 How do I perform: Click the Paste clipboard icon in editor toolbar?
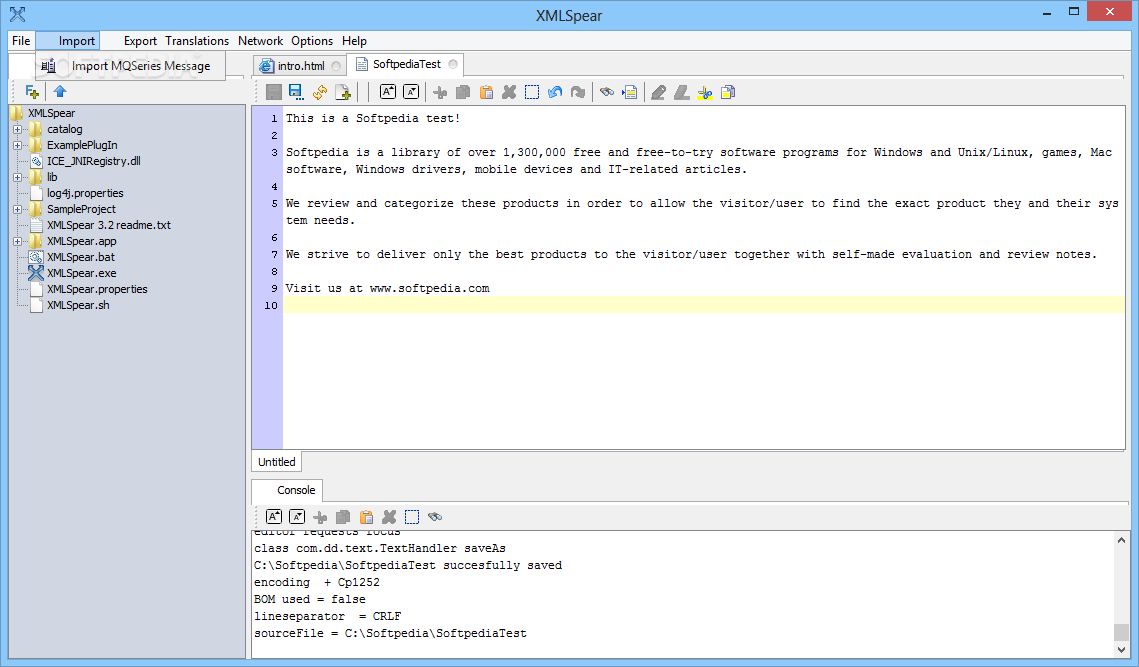coord(486,92)
